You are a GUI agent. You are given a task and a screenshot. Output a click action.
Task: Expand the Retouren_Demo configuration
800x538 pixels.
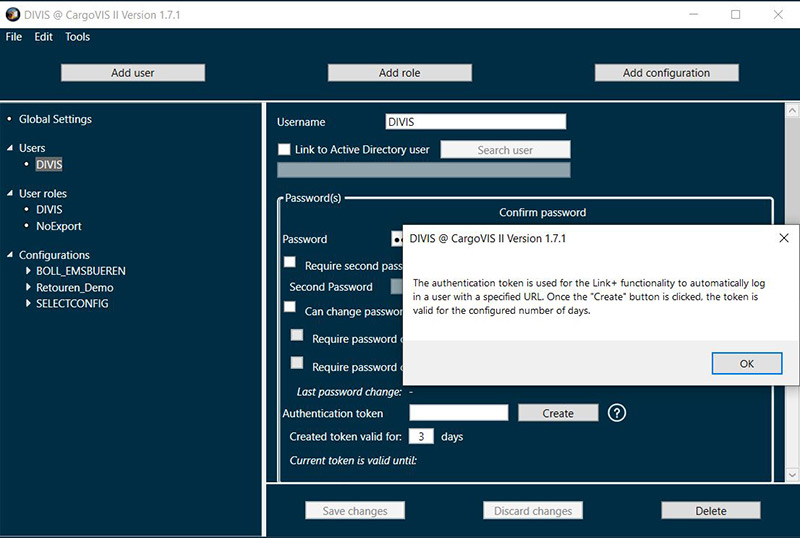28,287
